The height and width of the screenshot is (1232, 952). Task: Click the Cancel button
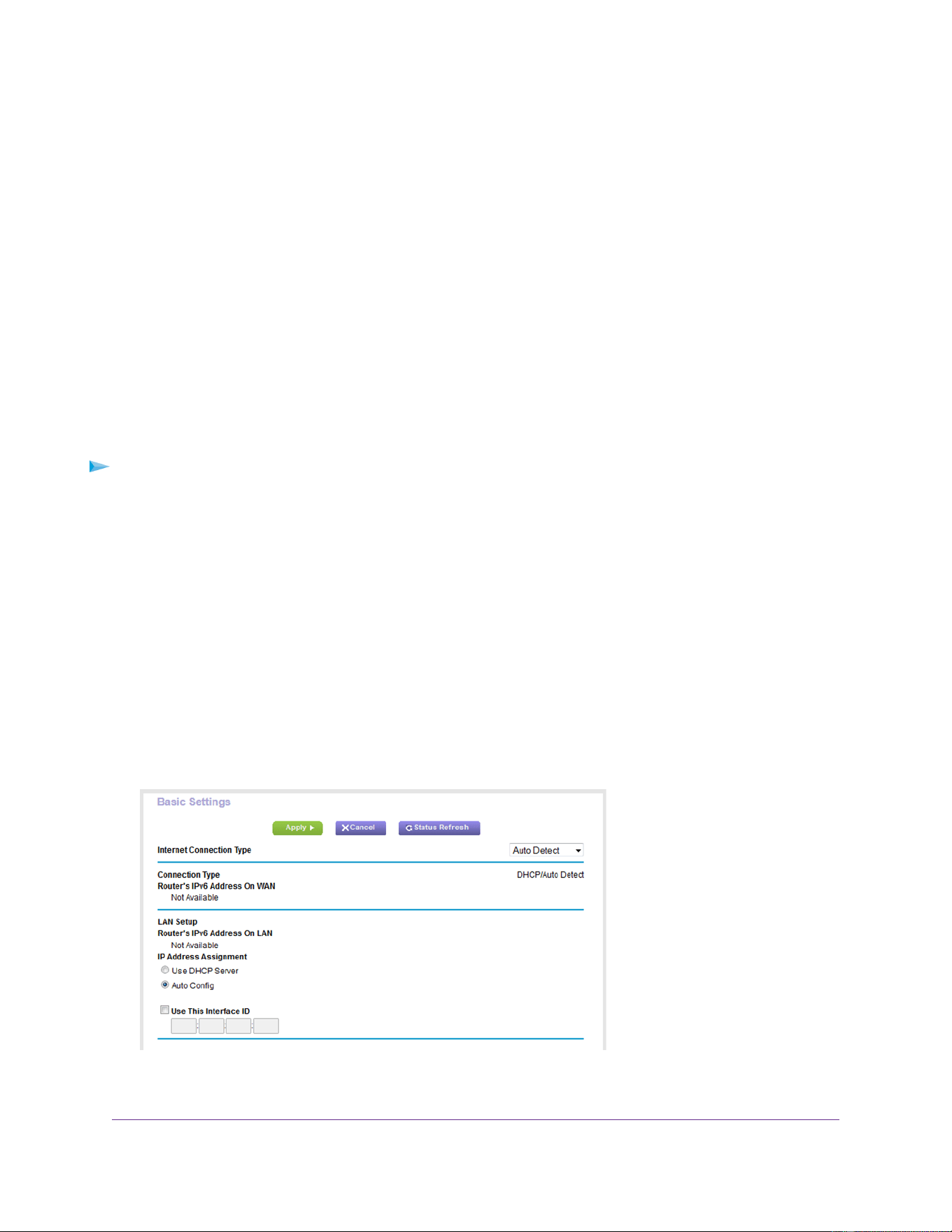click(360, 828)
